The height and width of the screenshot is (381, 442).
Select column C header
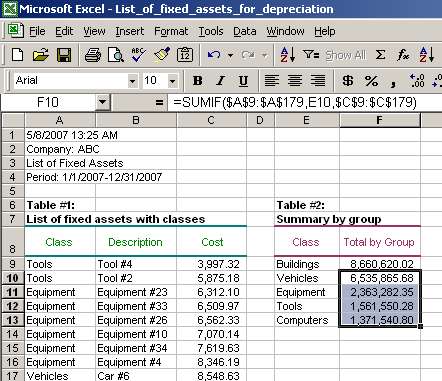211,120
